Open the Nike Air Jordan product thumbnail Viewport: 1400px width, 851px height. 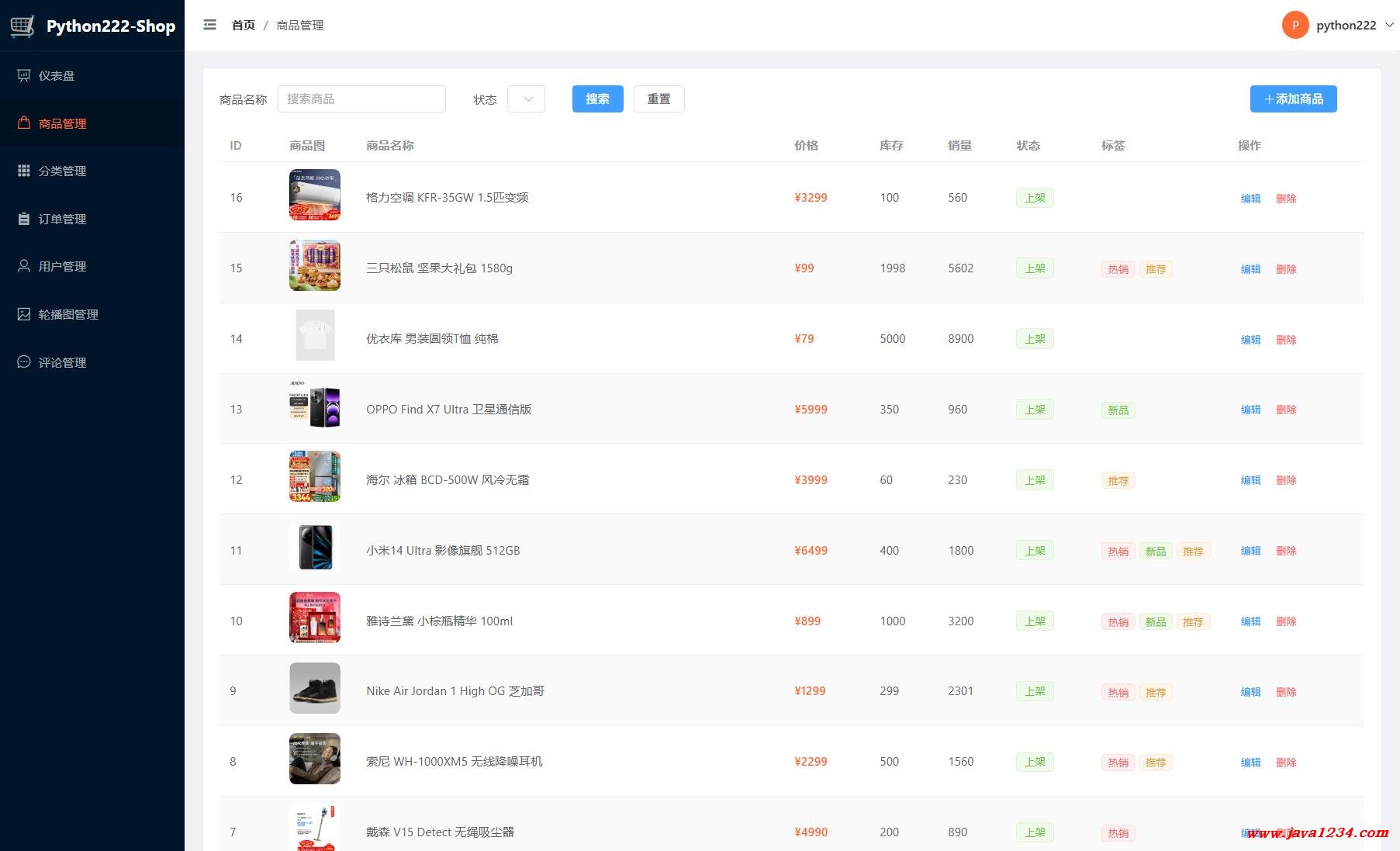(x=314, y=688)
